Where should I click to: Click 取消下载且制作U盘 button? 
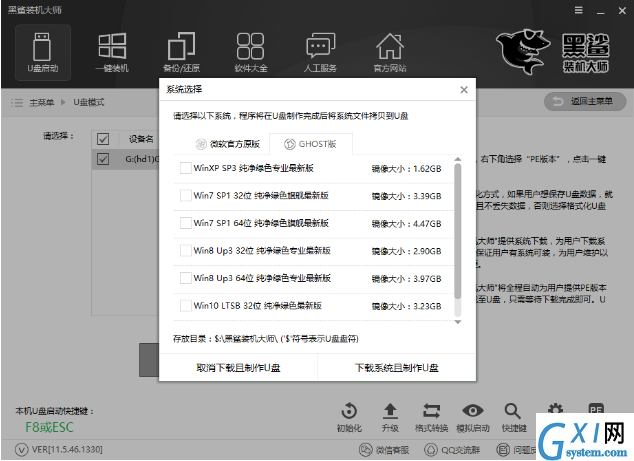pyautogui.click(x=239, y=368)
